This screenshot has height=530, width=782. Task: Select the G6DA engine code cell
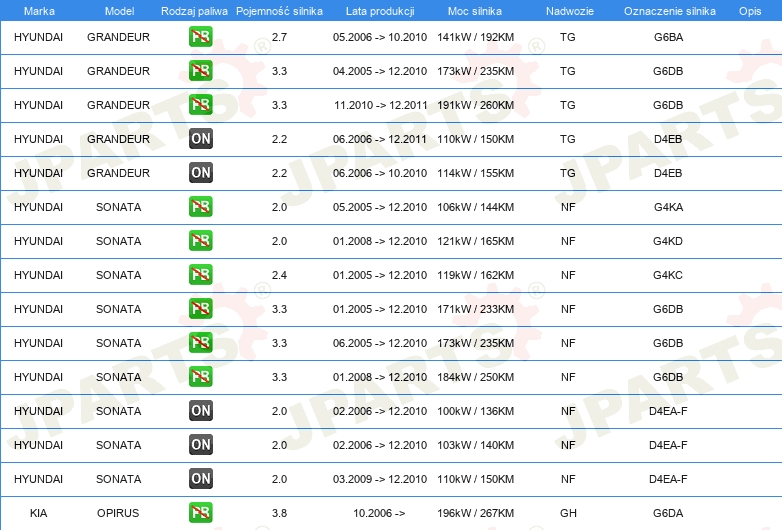click(668, 513)
